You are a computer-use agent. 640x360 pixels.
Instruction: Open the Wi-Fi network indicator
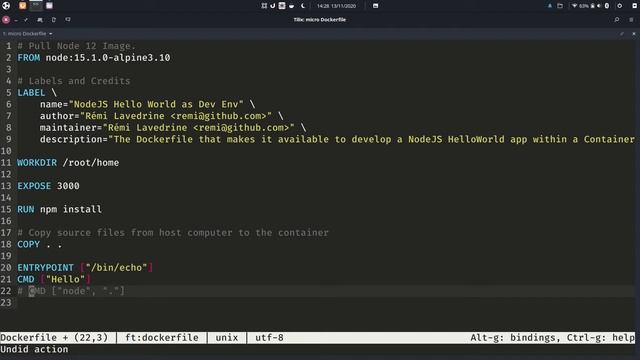coord(575,6)
